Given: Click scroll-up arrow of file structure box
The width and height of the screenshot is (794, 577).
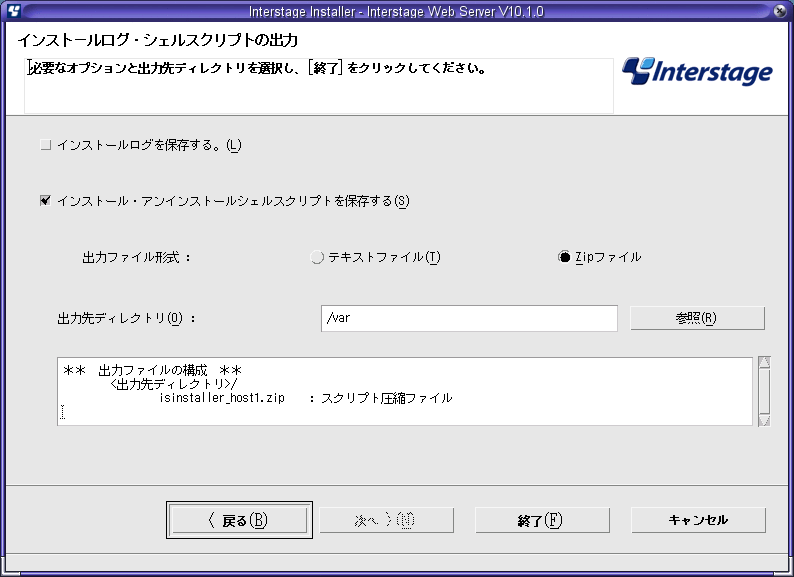Looking at the screenshot, I should (765, 363).
